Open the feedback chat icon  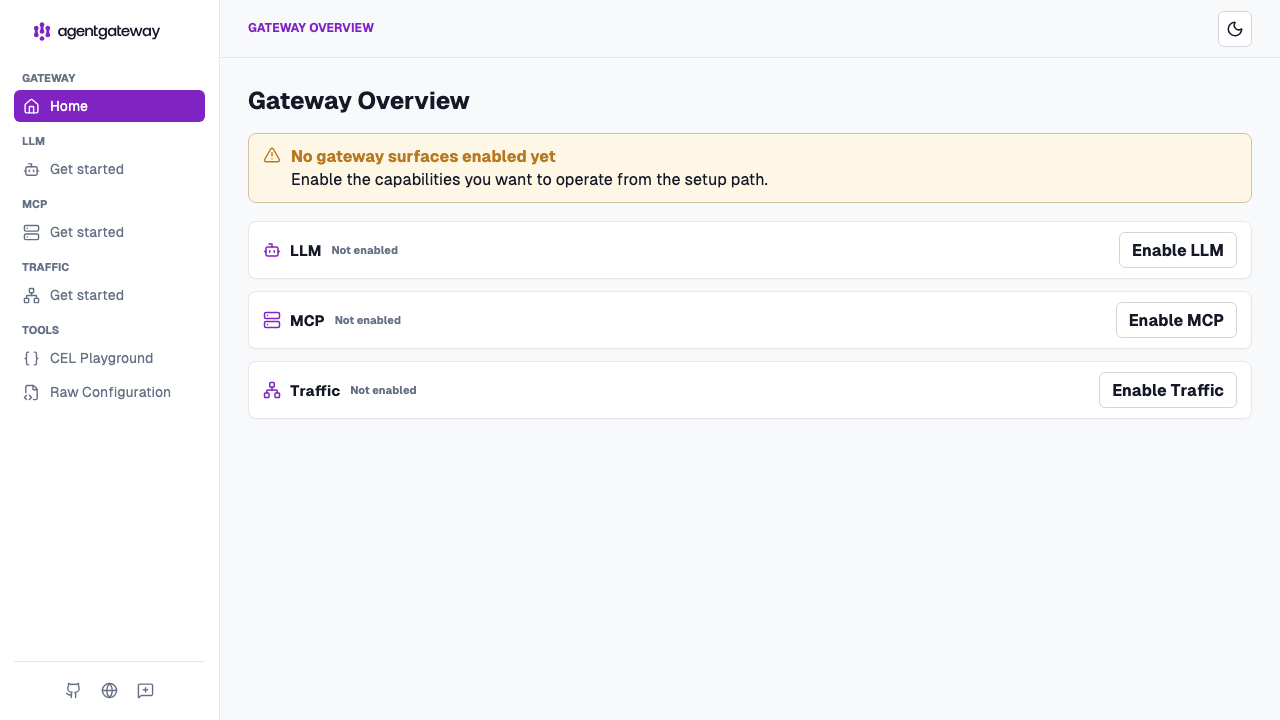click(145, 691)
